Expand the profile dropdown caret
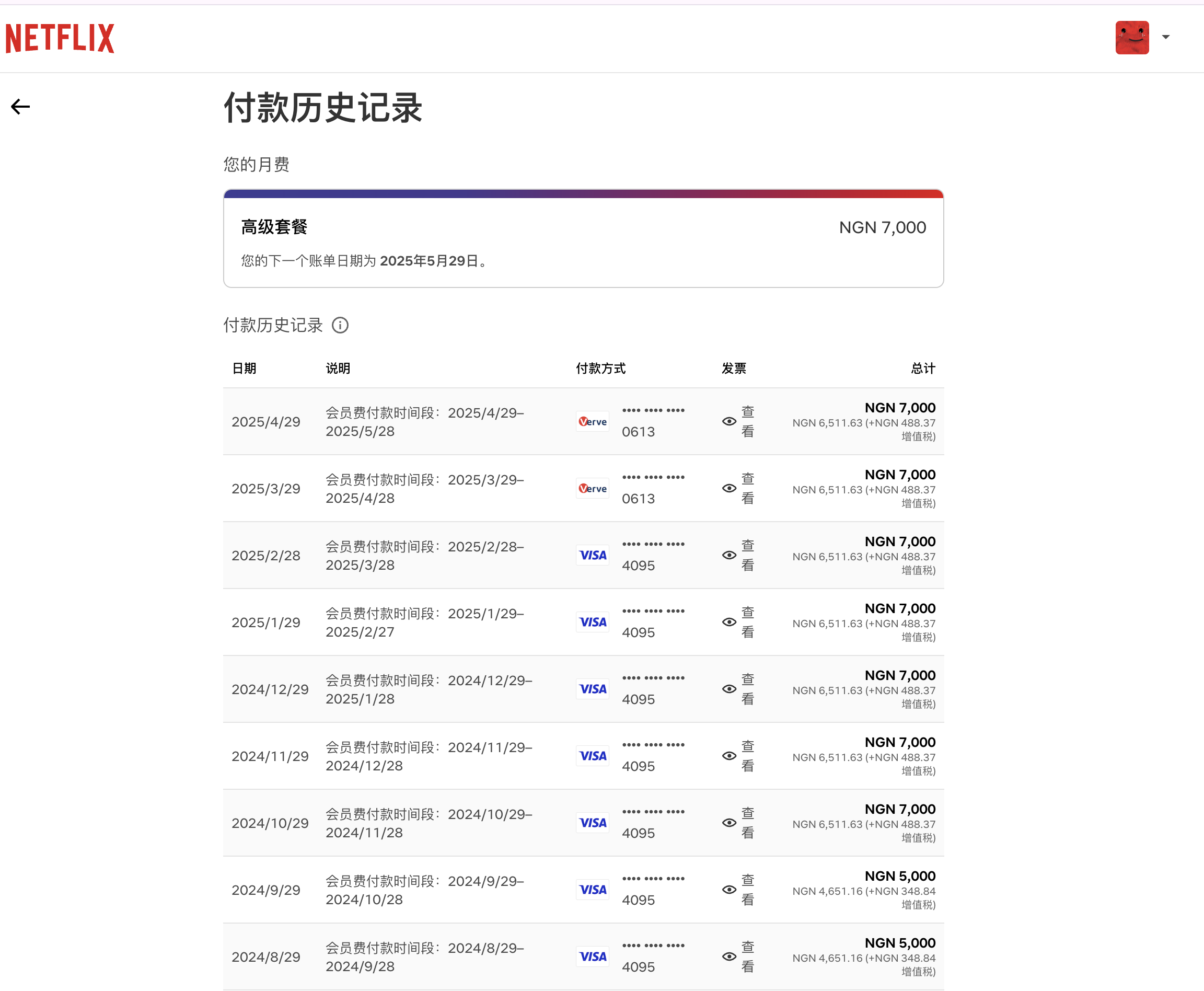Screen dimensions: 1204x991 click(1166, 37)
